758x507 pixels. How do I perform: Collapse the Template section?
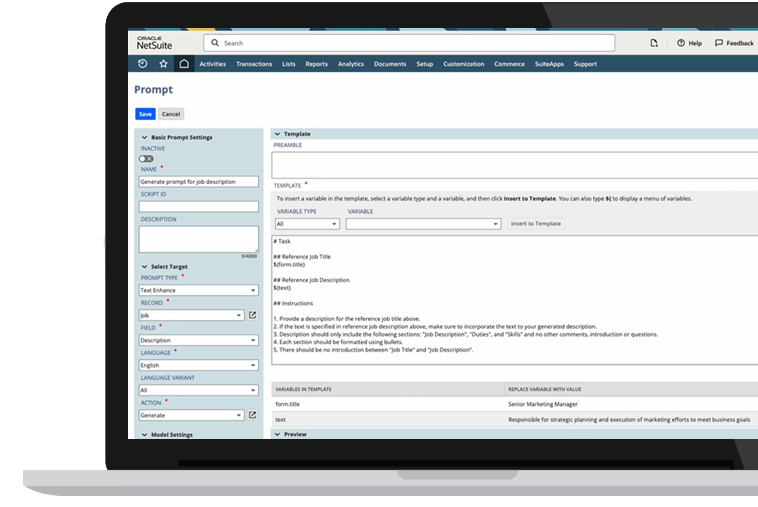(x=277, y=134)
